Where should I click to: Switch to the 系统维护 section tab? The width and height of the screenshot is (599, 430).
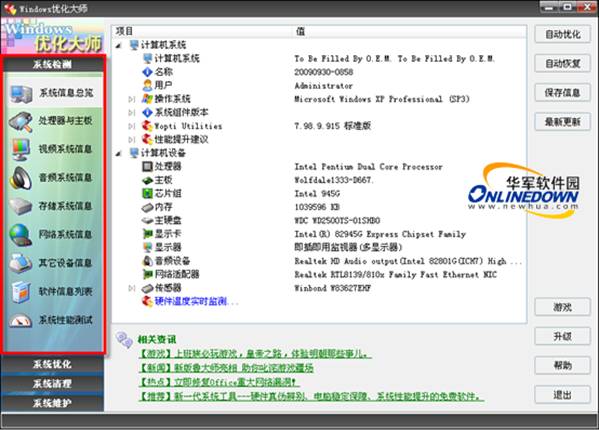click(52, 403)
